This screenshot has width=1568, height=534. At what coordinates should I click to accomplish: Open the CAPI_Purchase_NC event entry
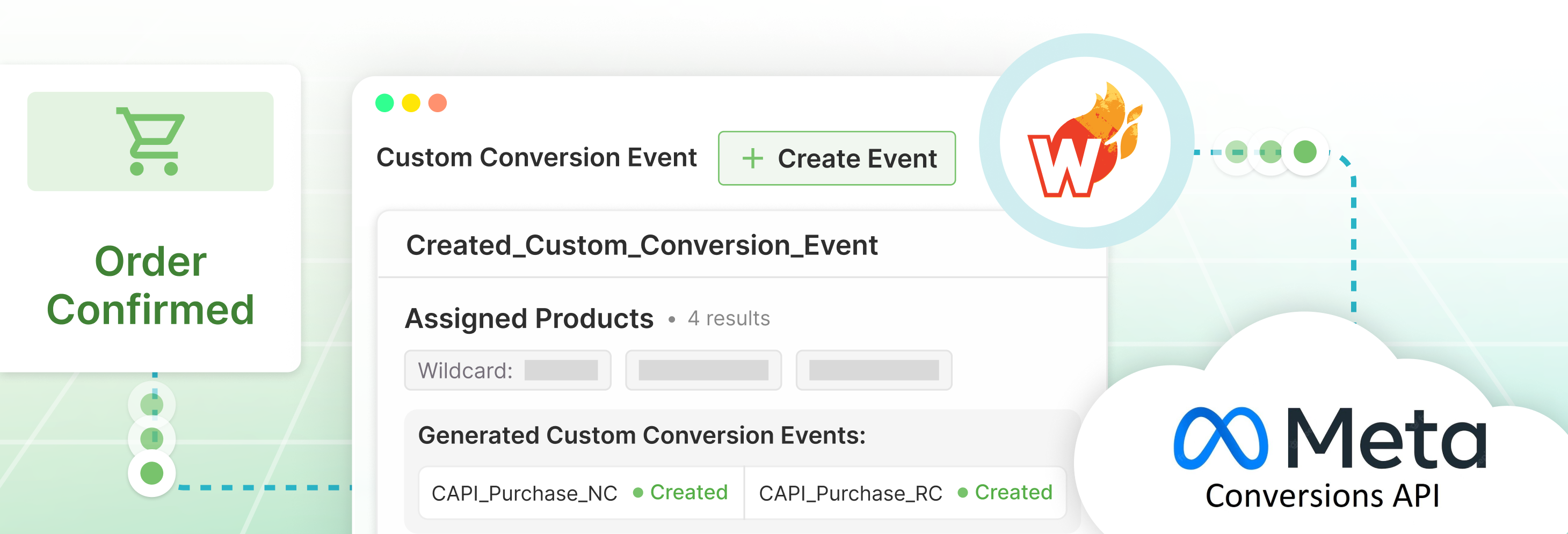pos(524,493)
